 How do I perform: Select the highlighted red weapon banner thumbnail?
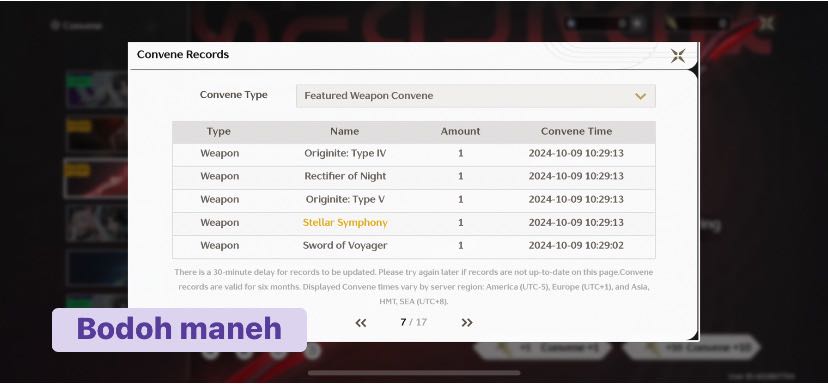pos(96,178)
